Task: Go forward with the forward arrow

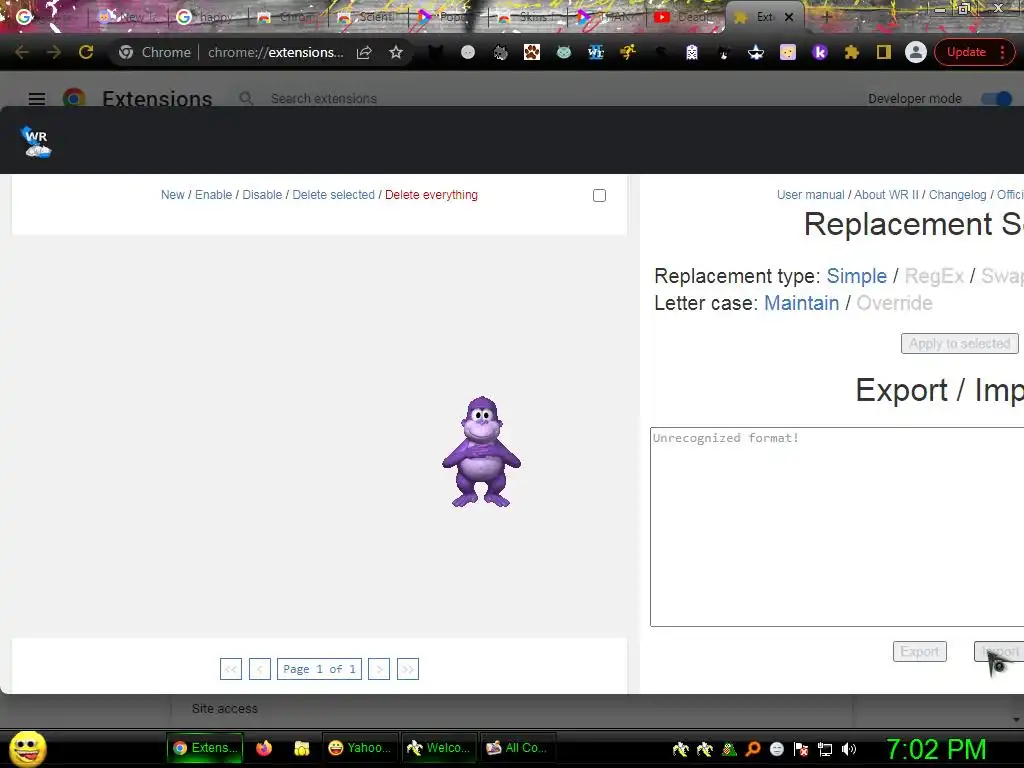Action: [54, 52]
